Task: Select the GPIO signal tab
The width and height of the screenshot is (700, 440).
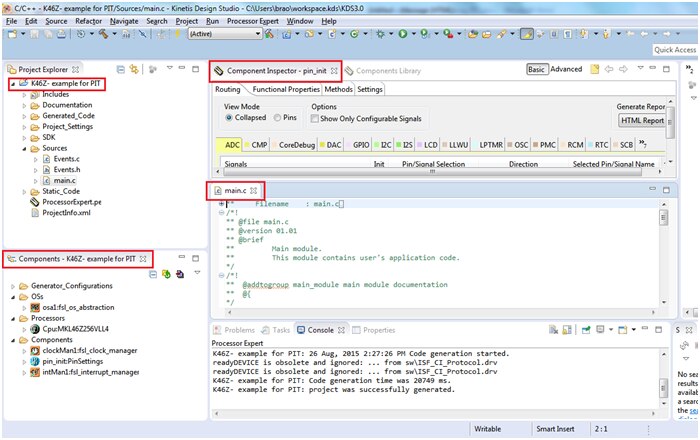Action: (x=360, y=145)
